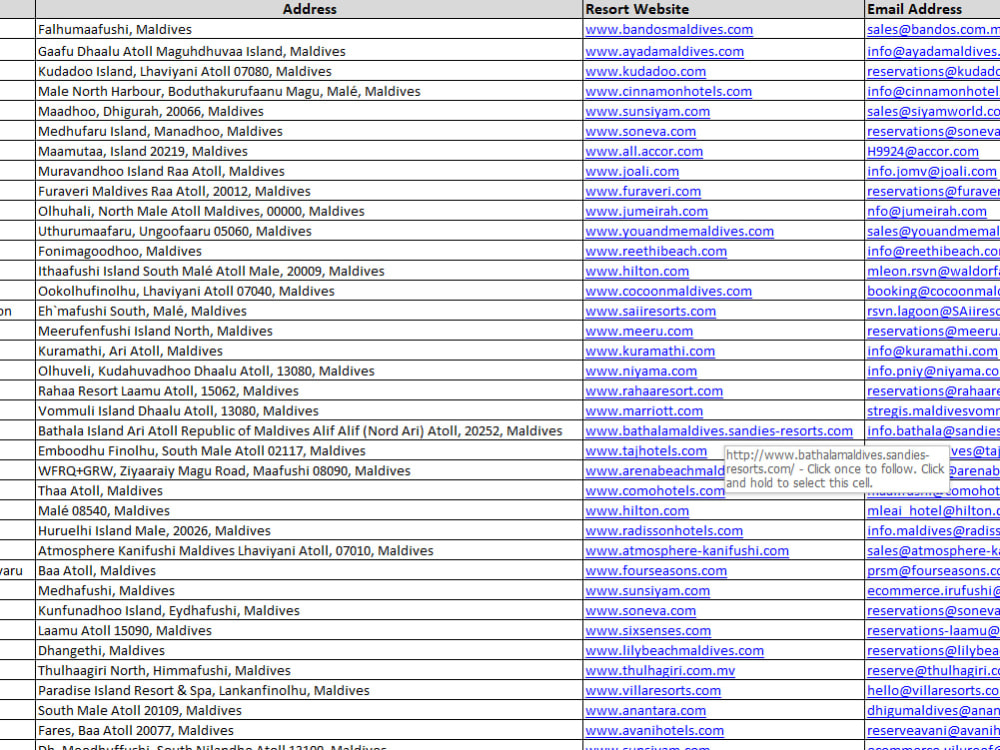Select 'Eh`mafushi South, Malé, Maldives' cell

click(x=309, y=311)
